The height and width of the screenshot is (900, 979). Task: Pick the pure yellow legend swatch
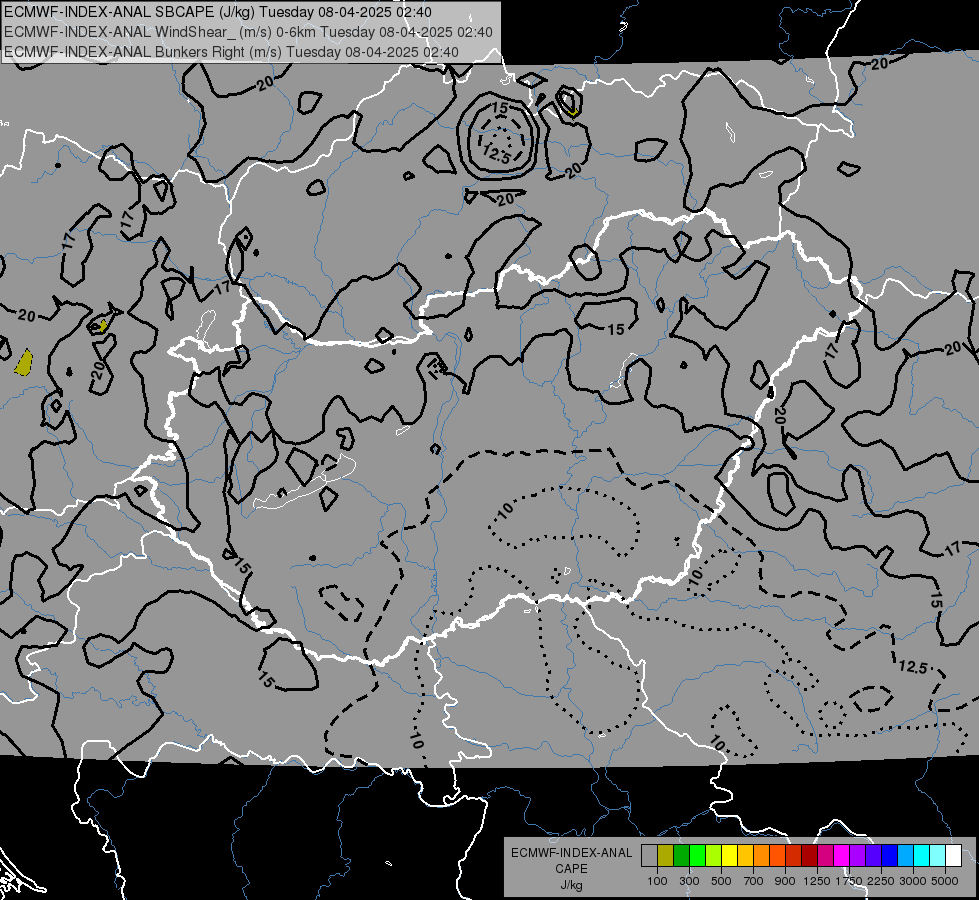tap(730, 856)
